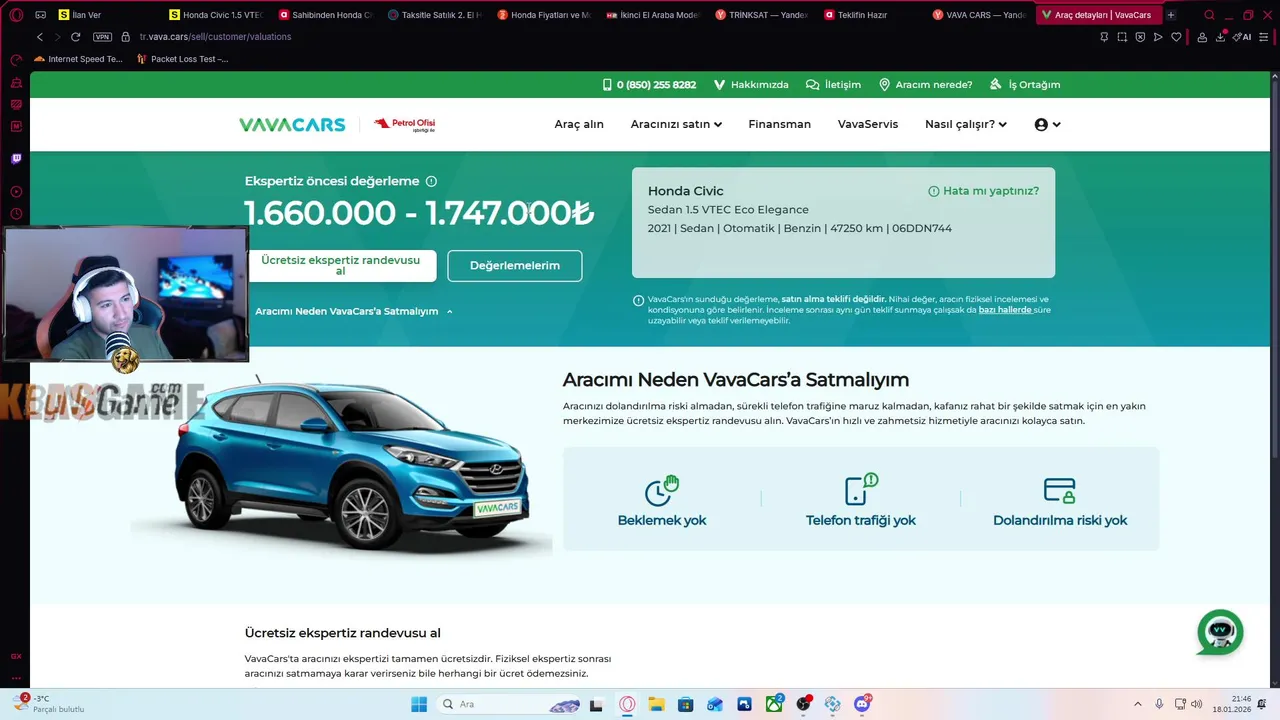The image size is (1280, 720).
Task: Open Hakkımızda link in green bar
Action: (751, 85)
